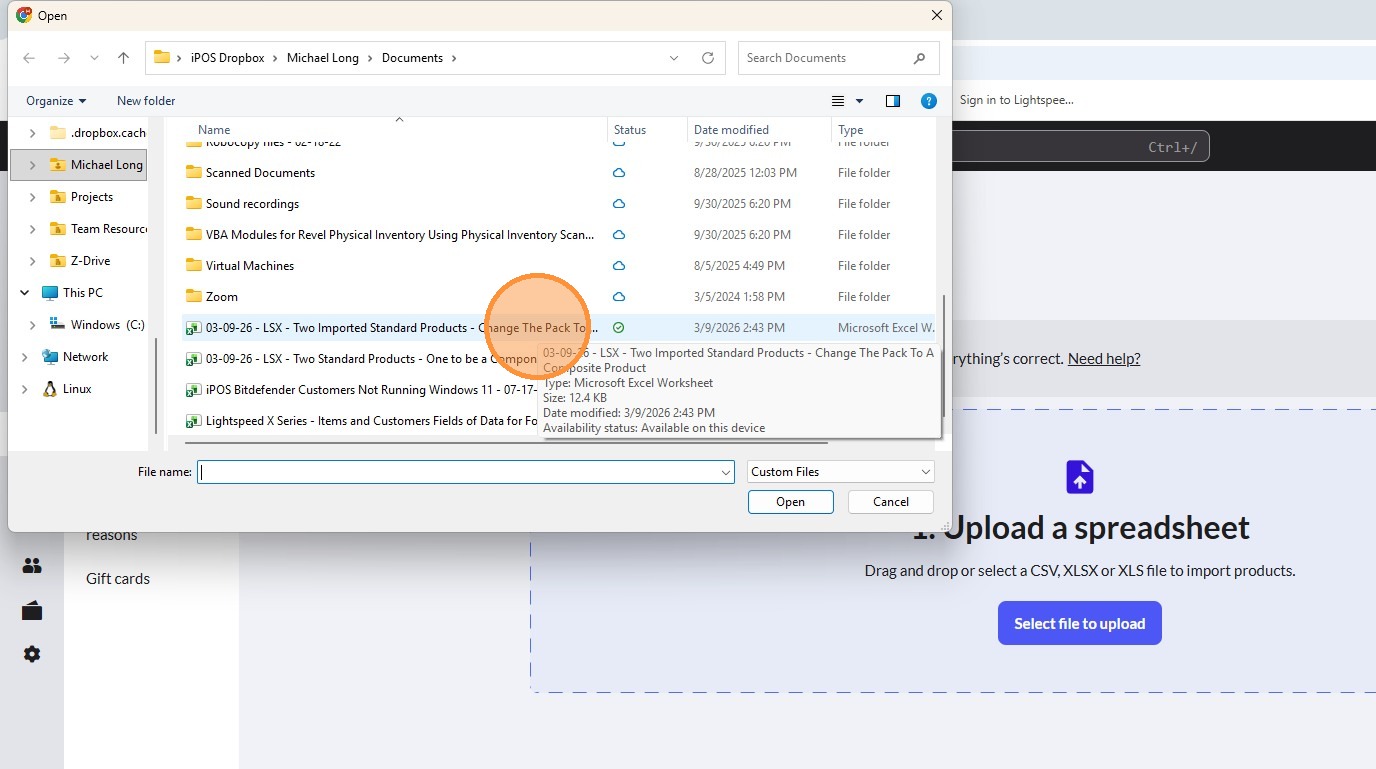The width and height of the screenshot is (1376, 769).
Task: Expand the Projects tree node
Action: click(33, 197)
